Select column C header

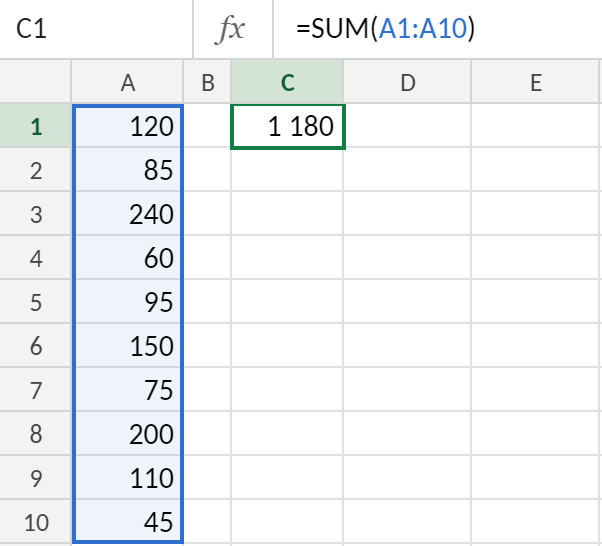287,82
